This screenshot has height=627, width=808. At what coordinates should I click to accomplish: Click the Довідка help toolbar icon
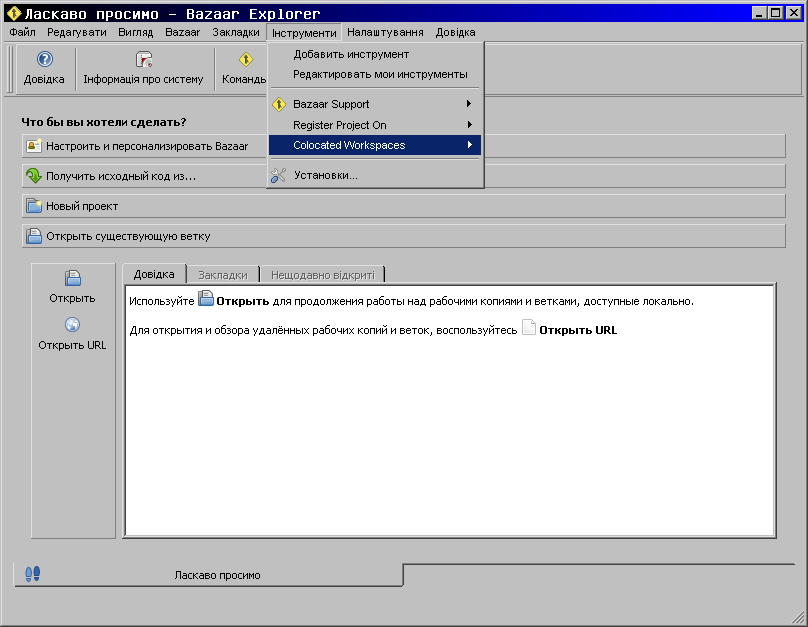(44, 60)
